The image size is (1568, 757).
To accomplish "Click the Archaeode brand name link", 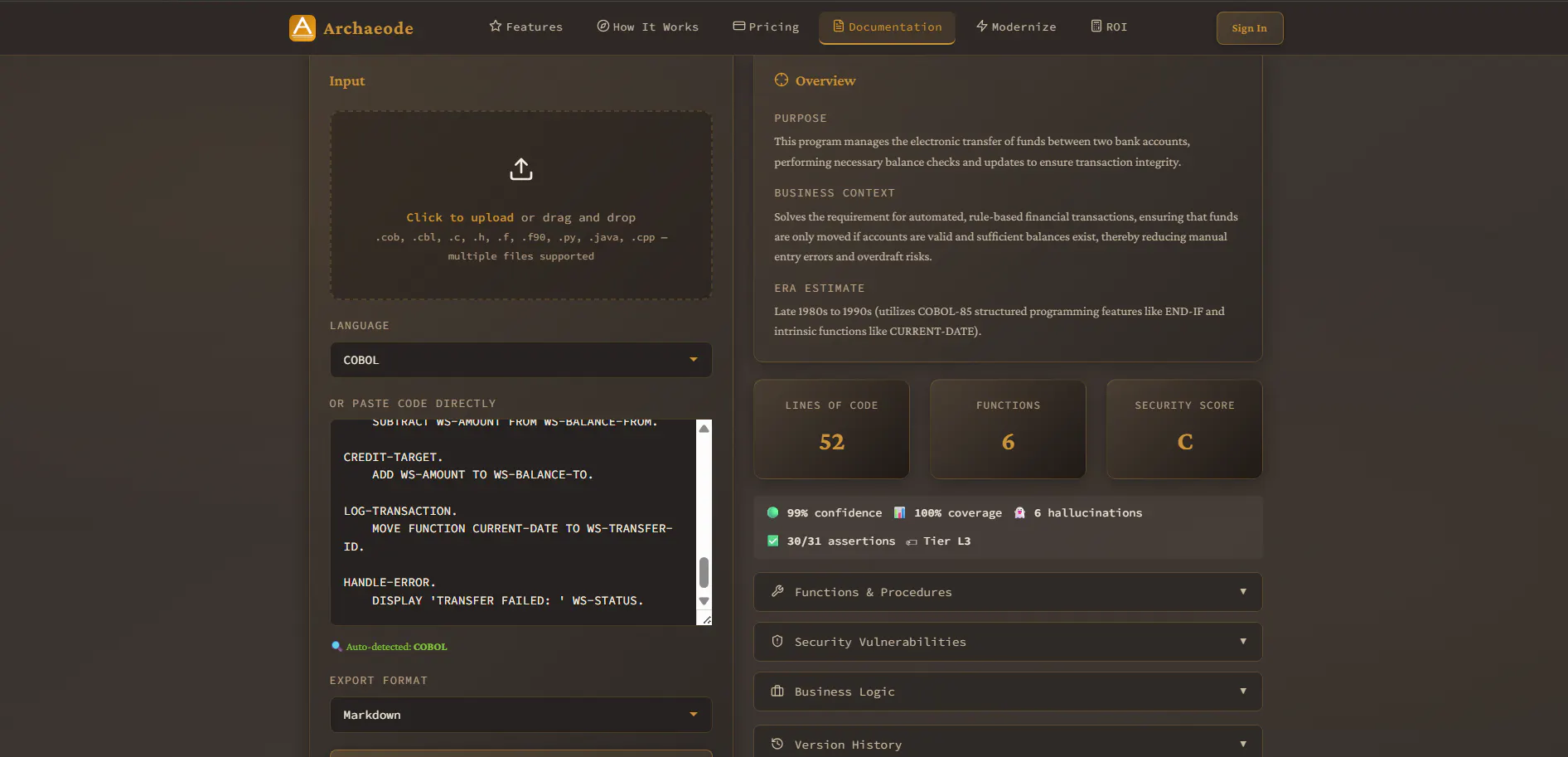I will (368, 28).
